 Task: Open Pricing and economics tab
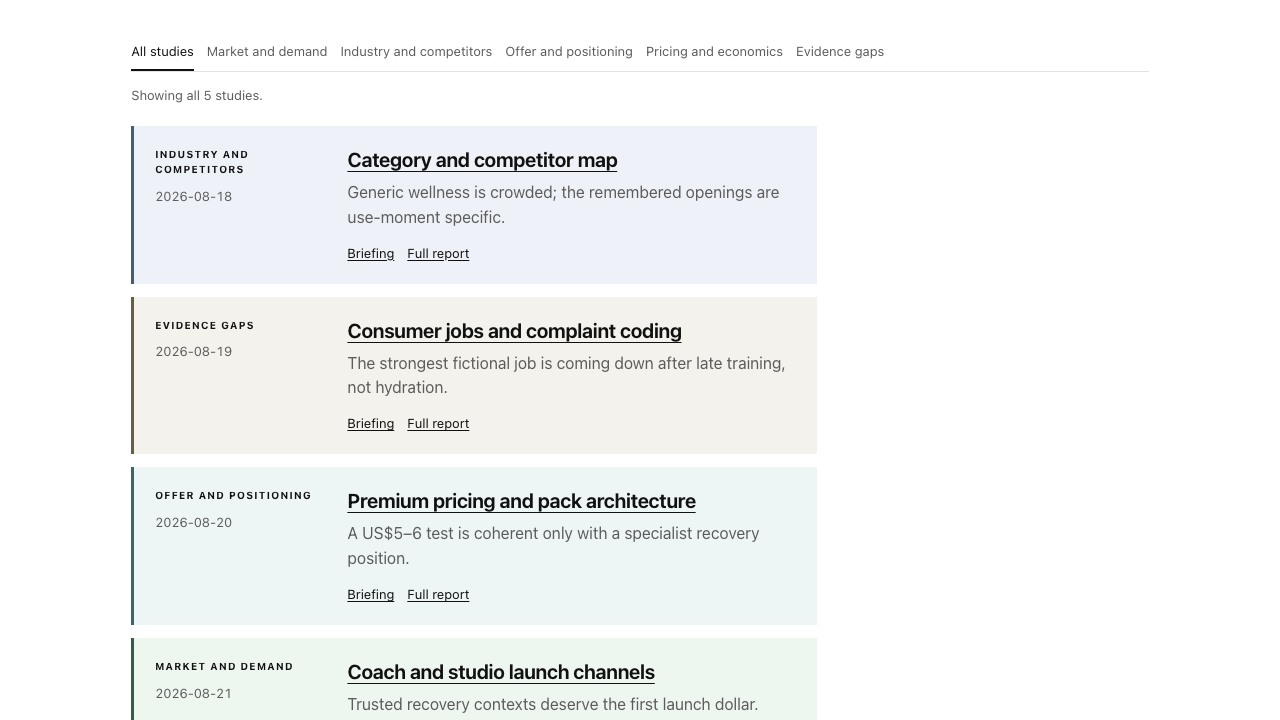point(714,52)
